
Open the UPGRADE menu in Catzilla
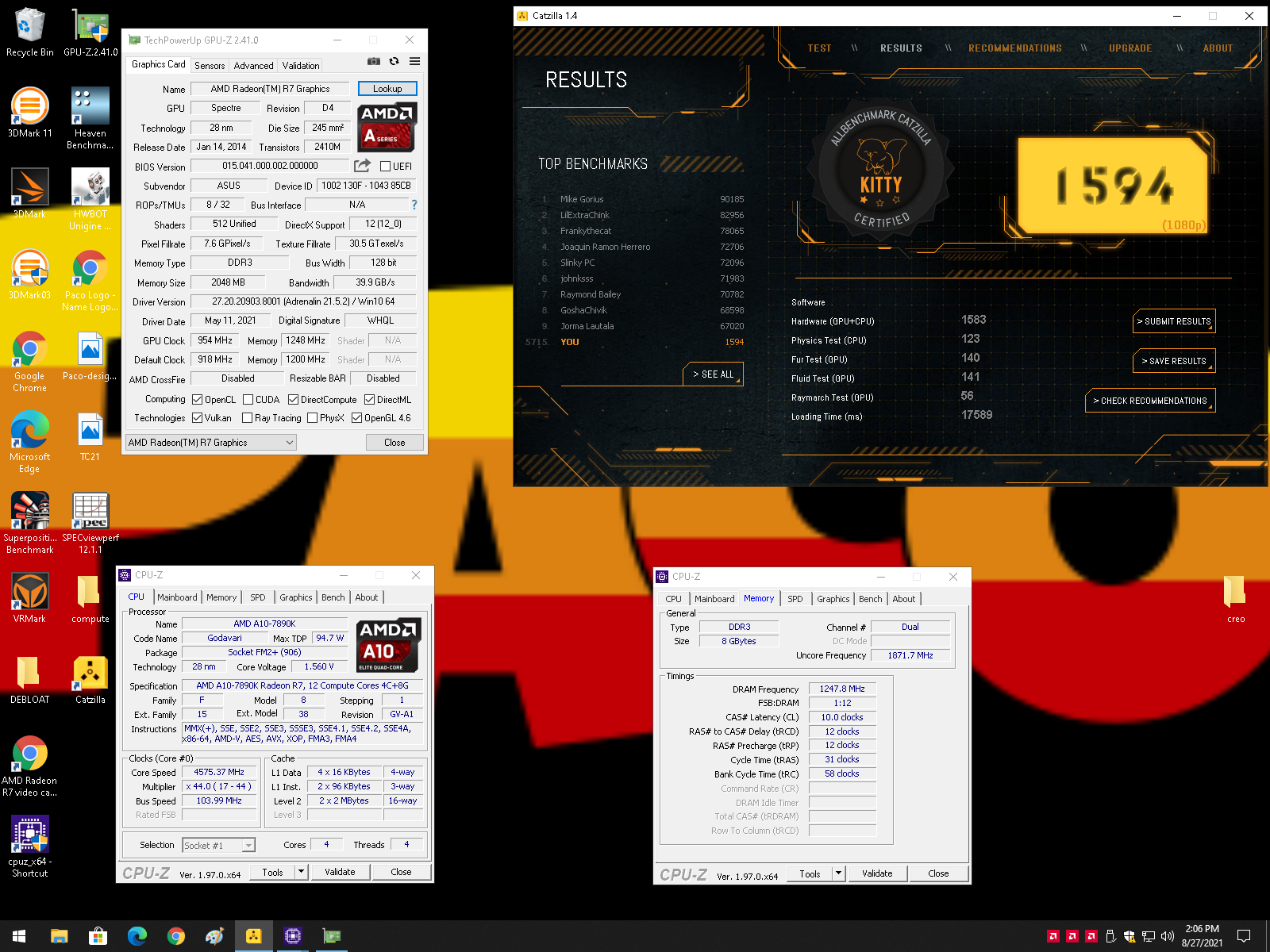pyautogui.click(x=1130, y=48)
